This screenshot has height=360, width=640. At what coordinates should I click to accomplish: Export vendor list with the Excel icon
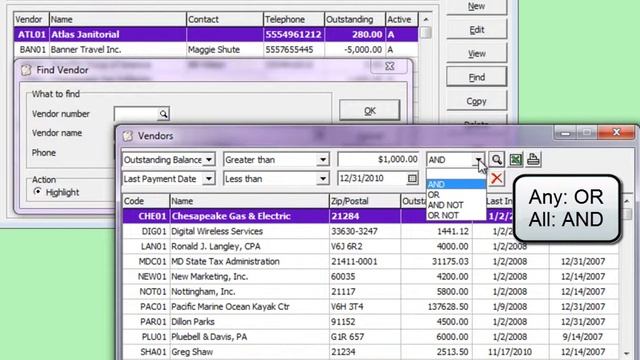tap(515, 160)
